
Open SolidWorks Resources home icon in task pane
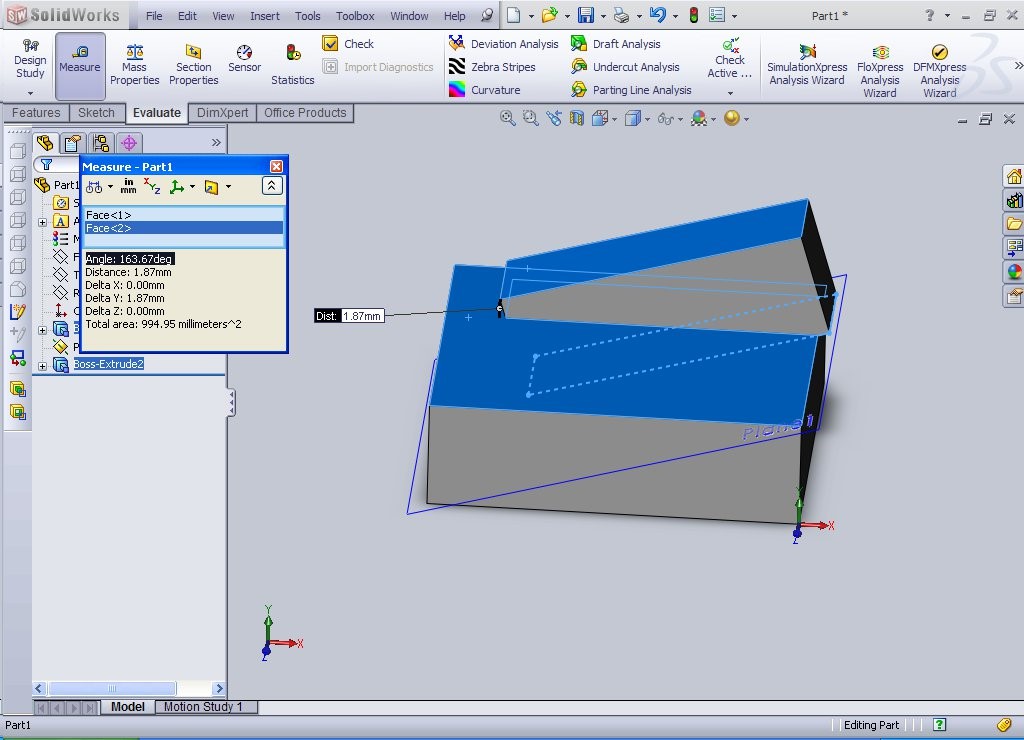click(x=1014, y=176)
